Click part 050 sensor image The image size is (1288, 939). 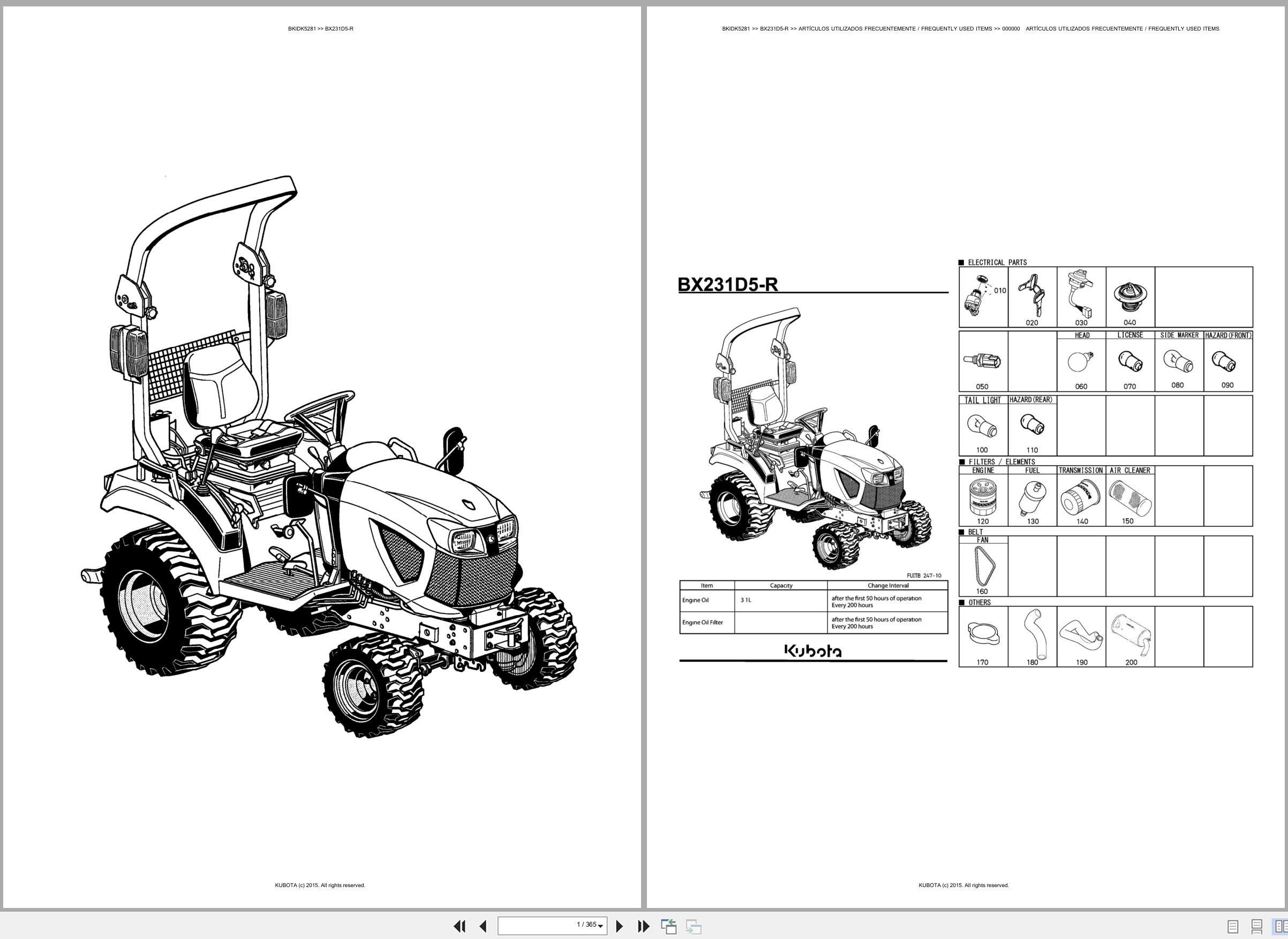982,361
